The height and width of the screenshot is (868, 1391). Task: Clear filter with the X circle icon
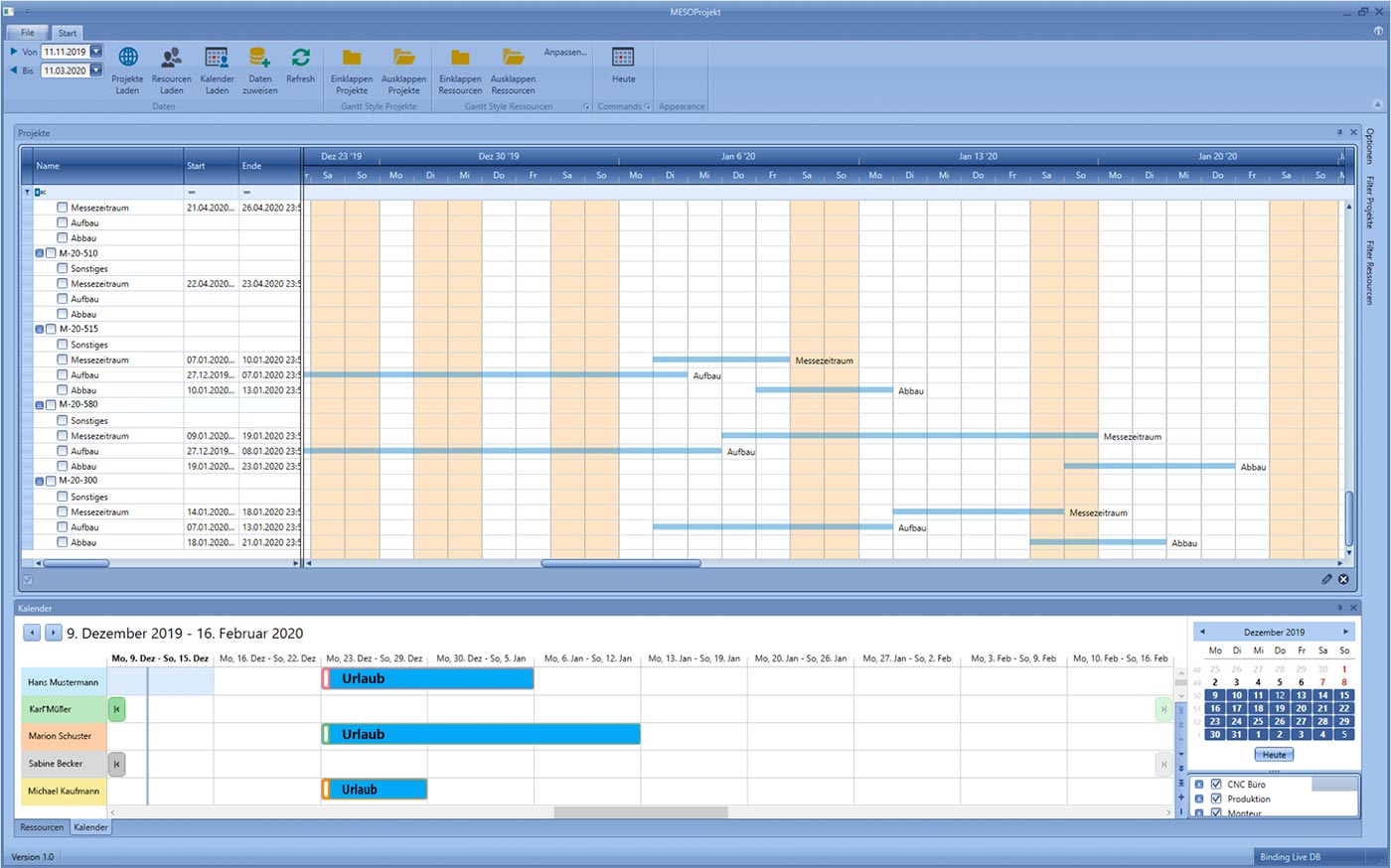point(1343,579)
